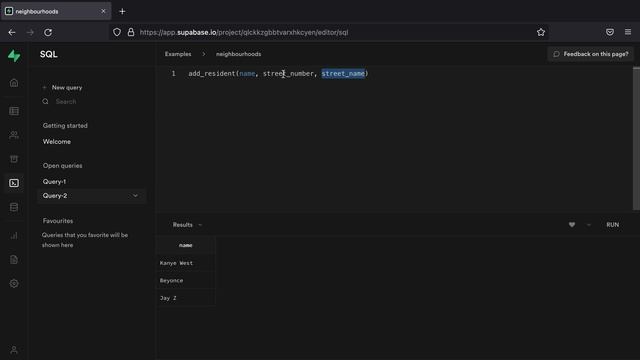Select the Jay Z result cell
Image resolution: width=640 pixels, height=360 pixels.
186,298
